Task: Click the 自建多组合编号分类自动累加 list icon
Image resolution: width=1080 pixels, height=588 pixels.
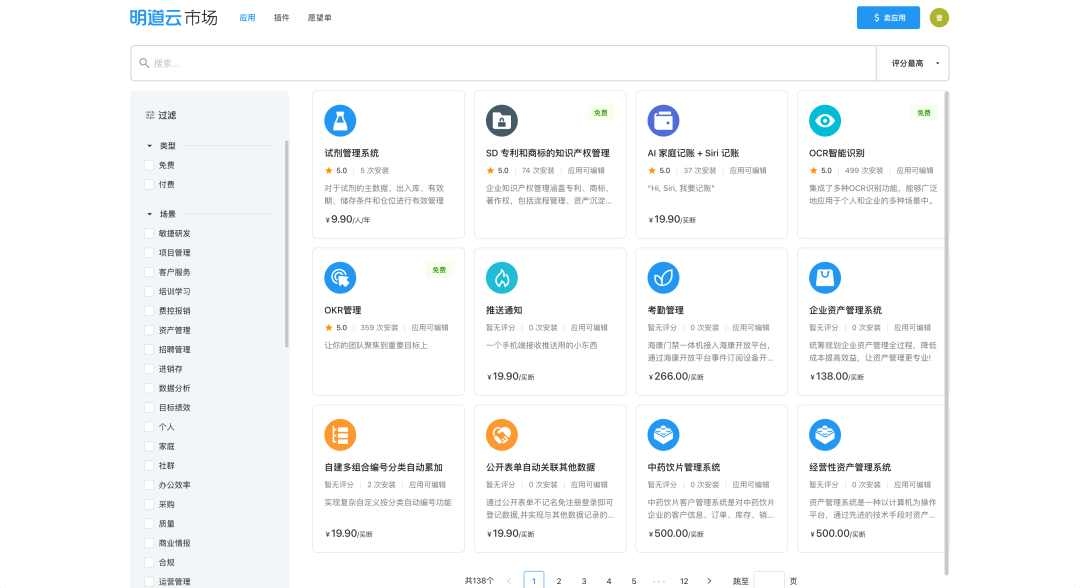Action: [x=340, y=434]
